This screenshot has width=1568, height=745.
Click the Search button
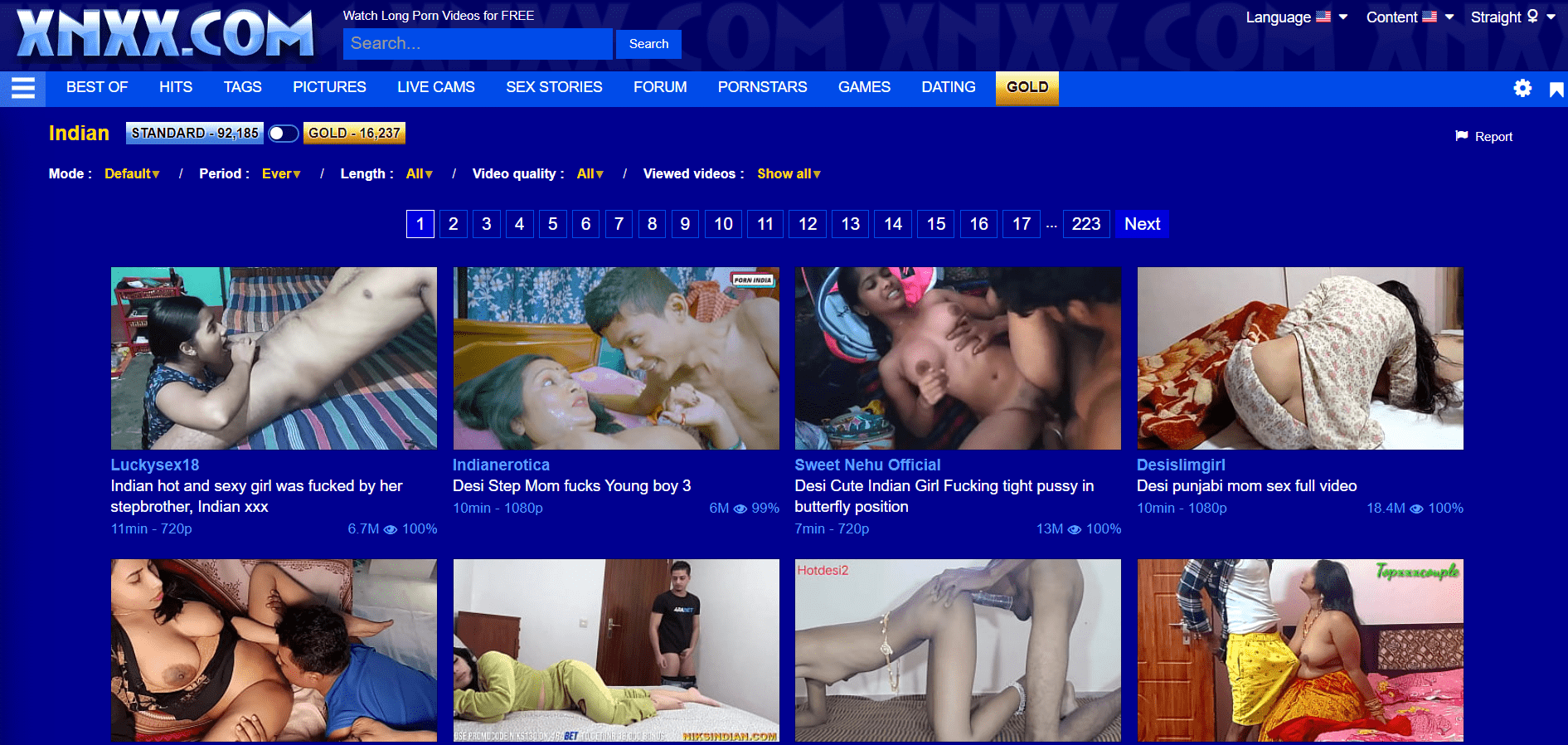coord(648,44)
